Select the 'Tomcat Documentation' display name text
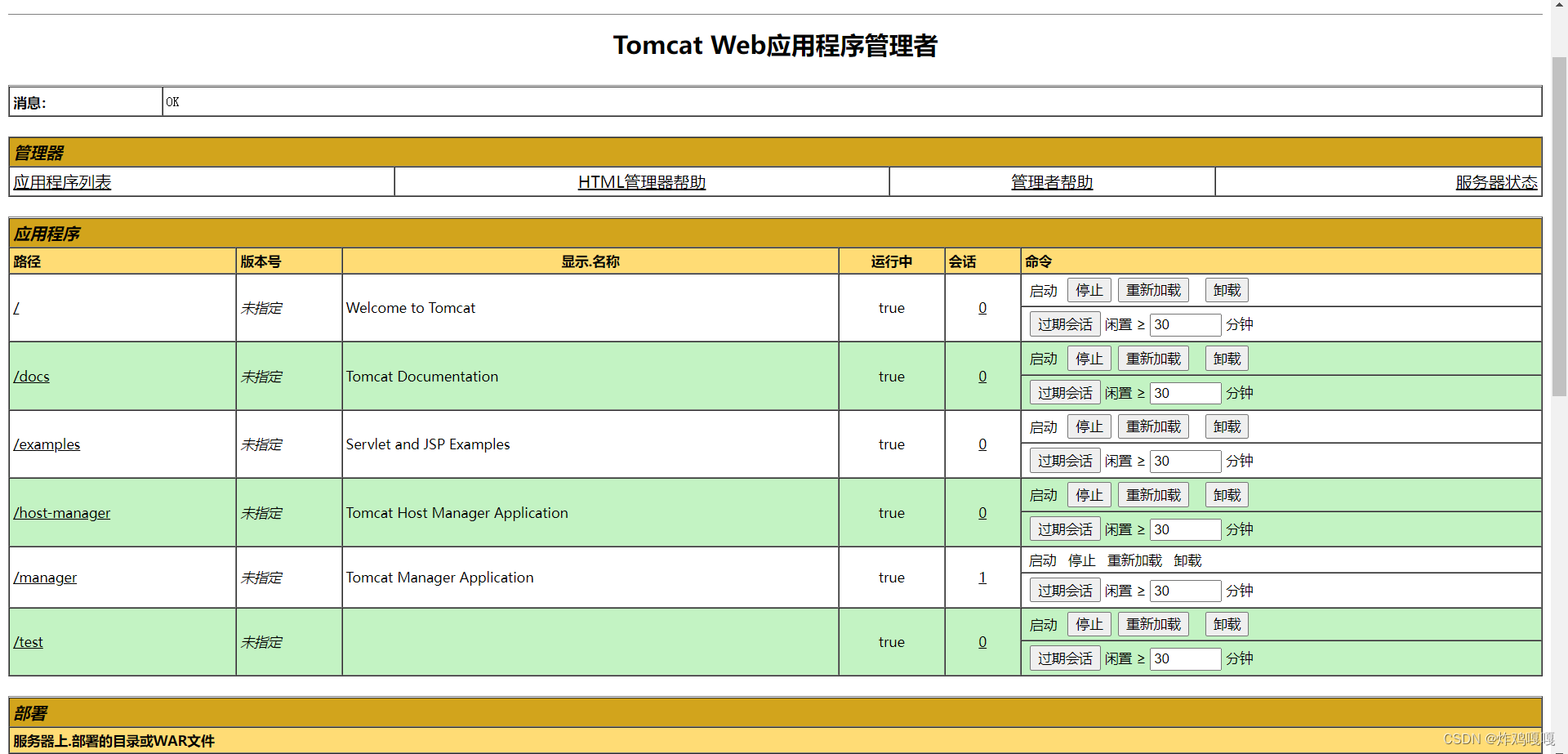This screenshot has height=754, width=1568. coord(422,377)
